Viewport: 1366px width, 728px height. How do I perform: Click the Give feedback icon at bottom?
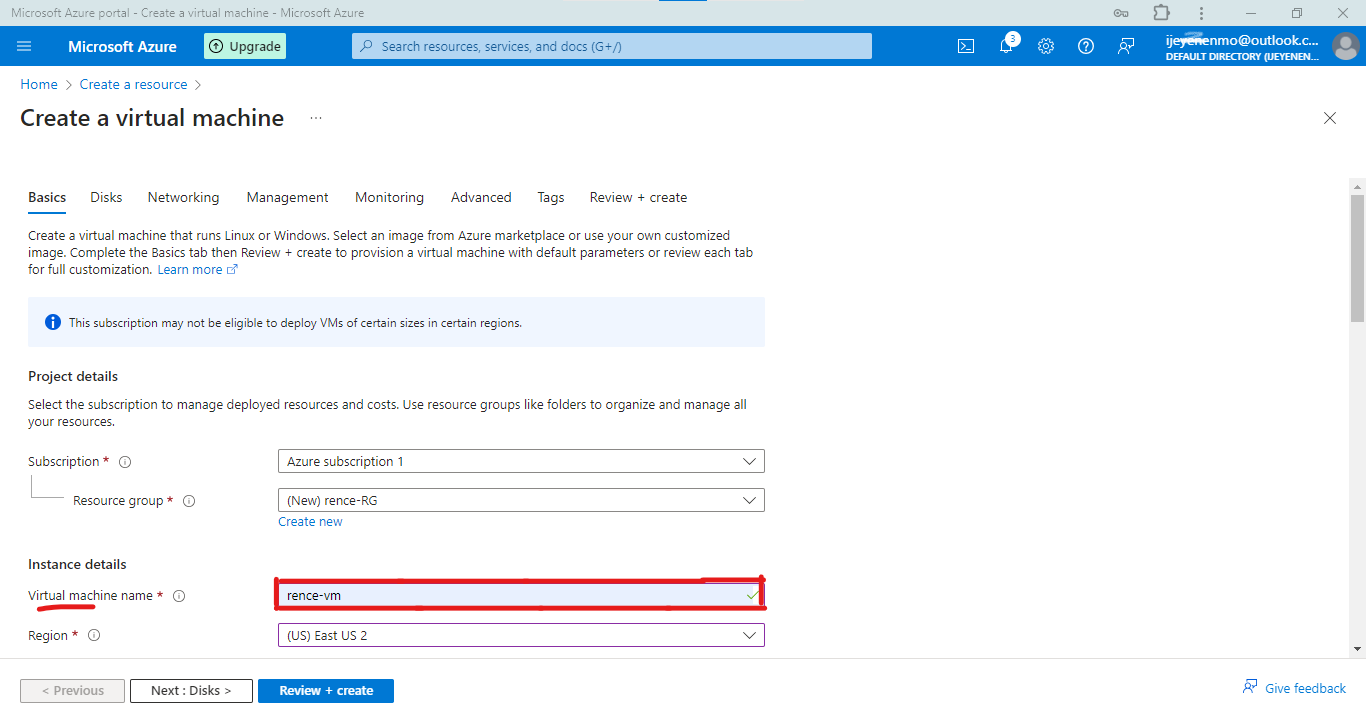(1250, 687)
